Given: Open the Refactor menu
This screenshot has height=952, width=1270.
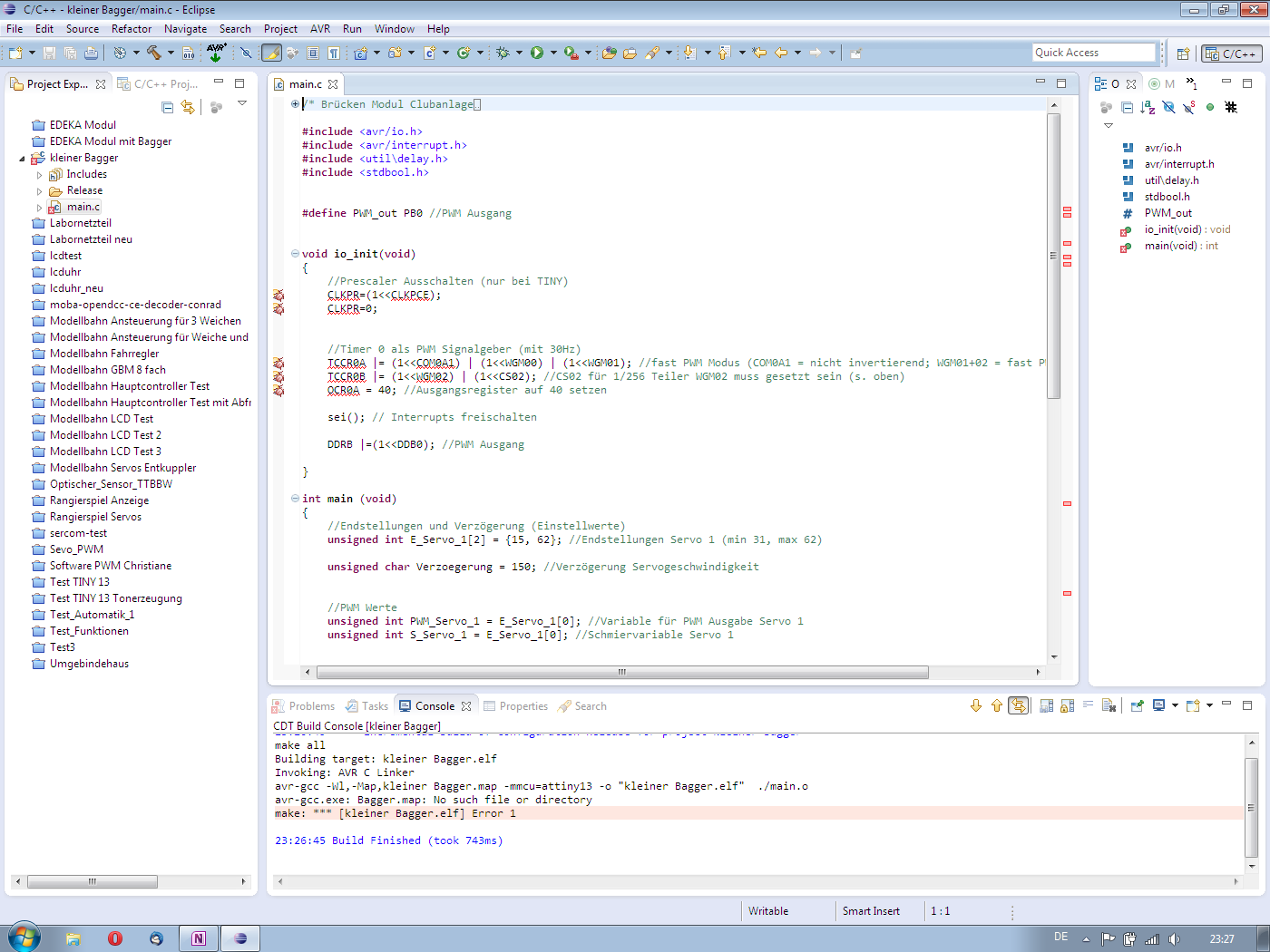Looking at the screenshot, I should (x=132, y=29).
